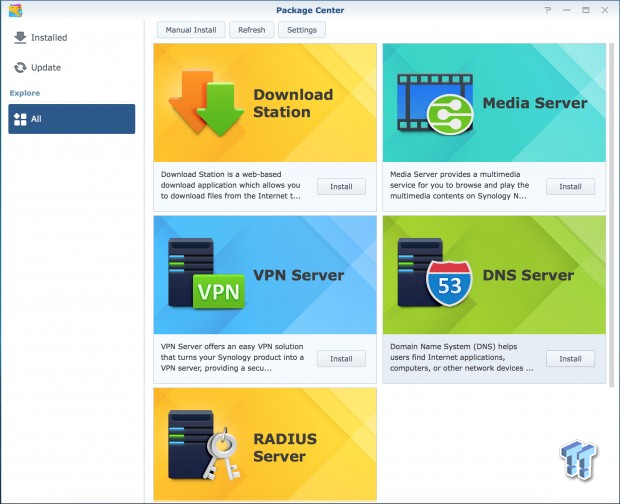Click the package list vertical scrollbar
The image size is (620, 504).
611,215
